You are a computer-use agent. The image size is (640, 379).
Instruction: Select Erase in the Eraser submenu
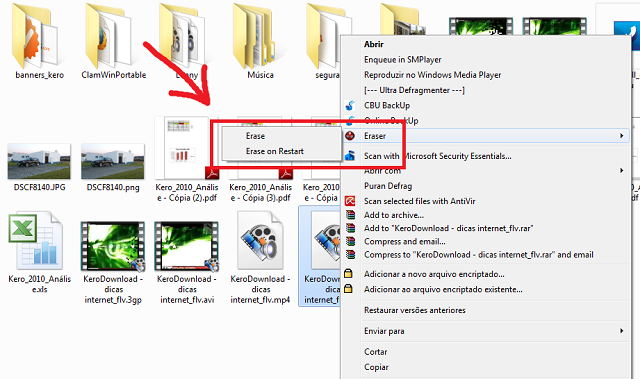pyautogui.click(x=256, y=136)
